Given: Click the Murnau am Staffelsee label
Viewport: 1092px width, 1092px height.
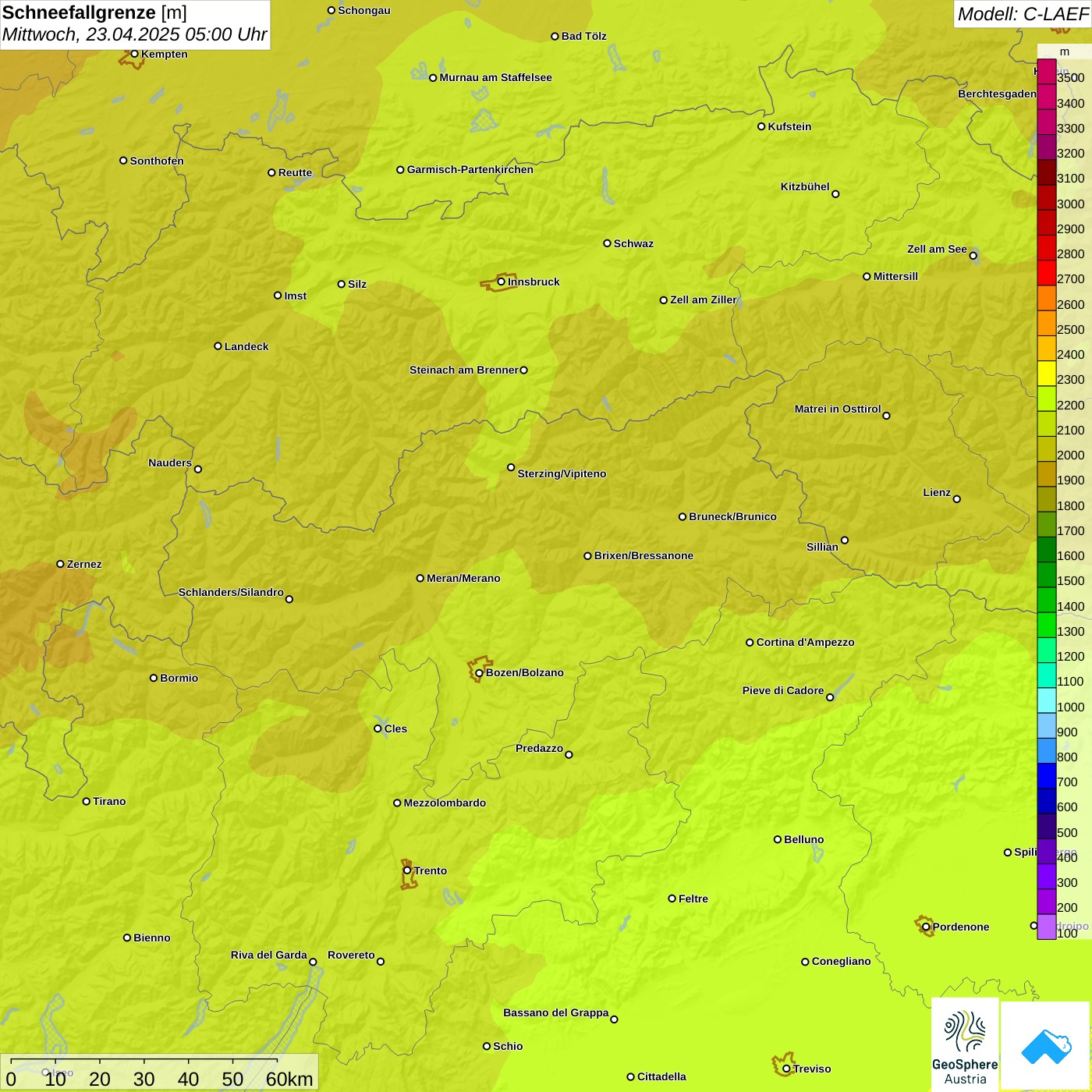Looking at the screenshot, I should [495, 77].
